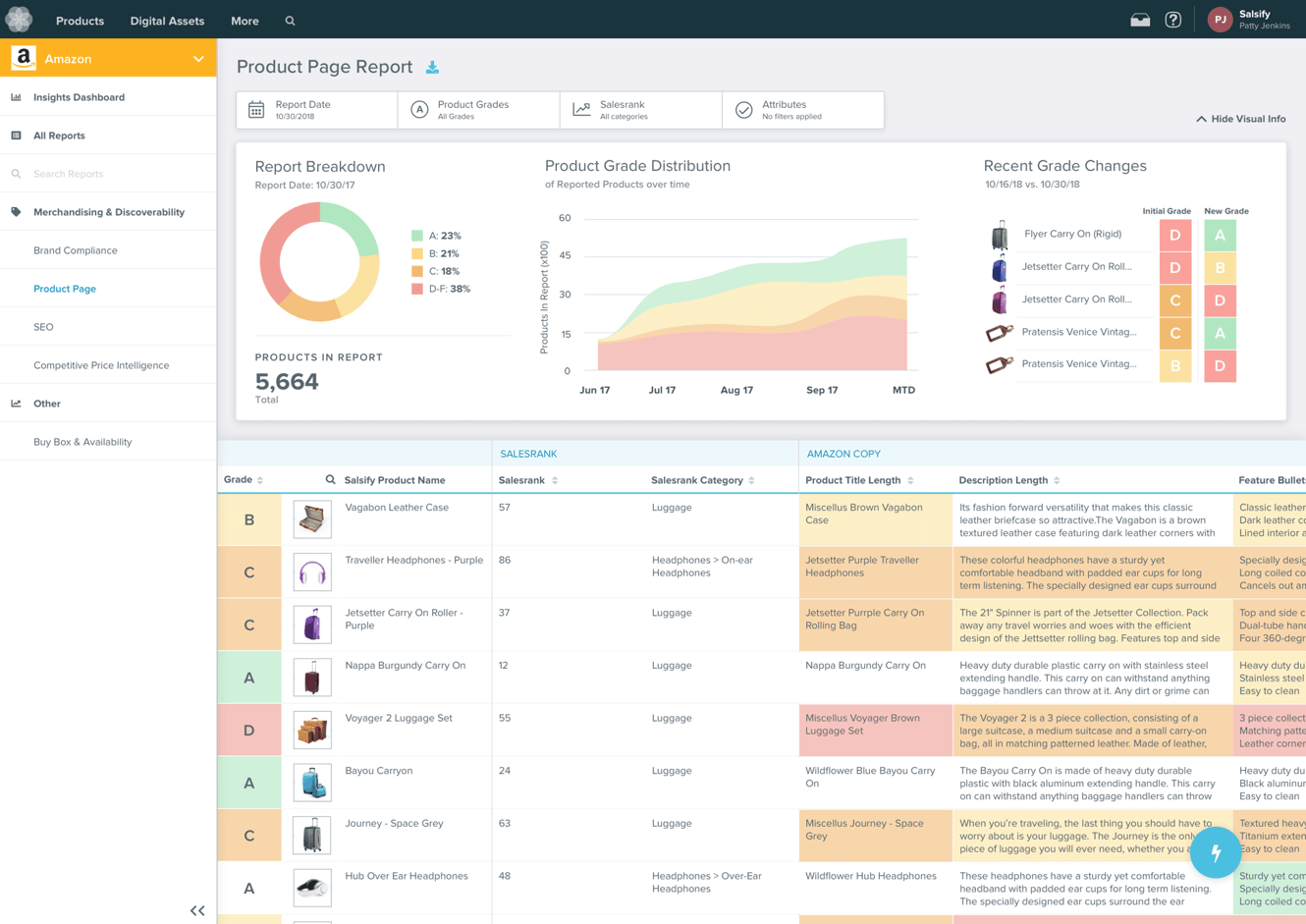Click the lightning bolt floating button
Image resolution: width=1306 pixels, height=924 pixels.
(1216, 852)
